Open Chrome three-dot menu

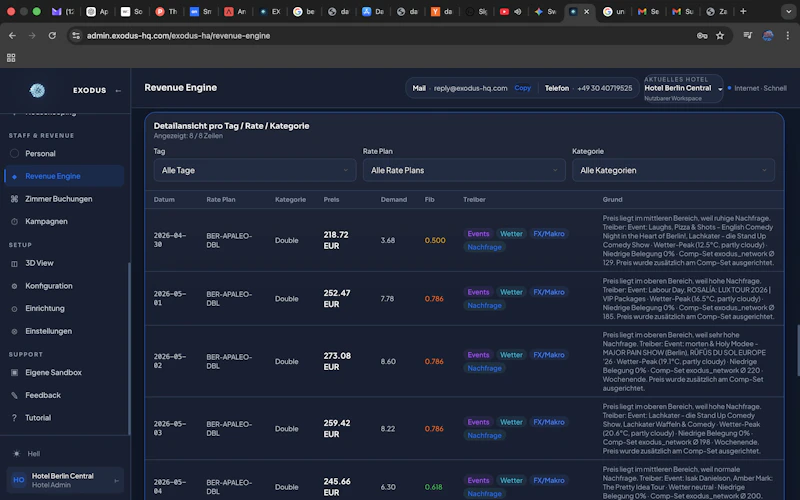(788, 36)
